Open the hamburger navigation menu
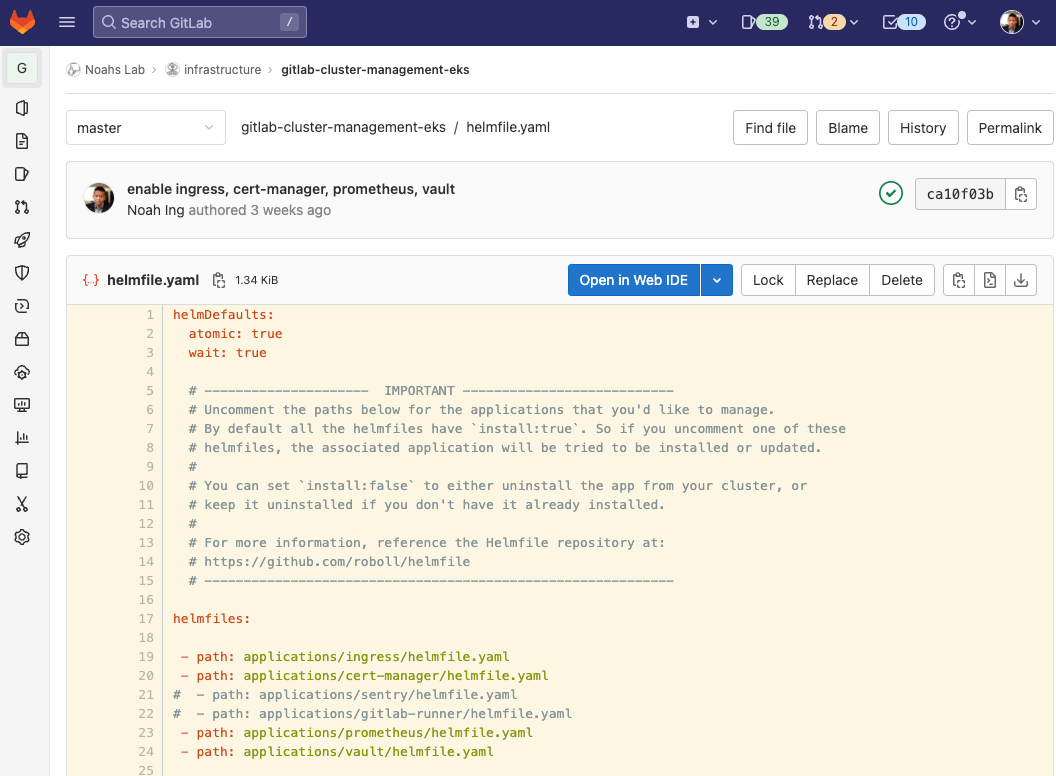This screenshot has height=776, width=1056. (66, 21)
